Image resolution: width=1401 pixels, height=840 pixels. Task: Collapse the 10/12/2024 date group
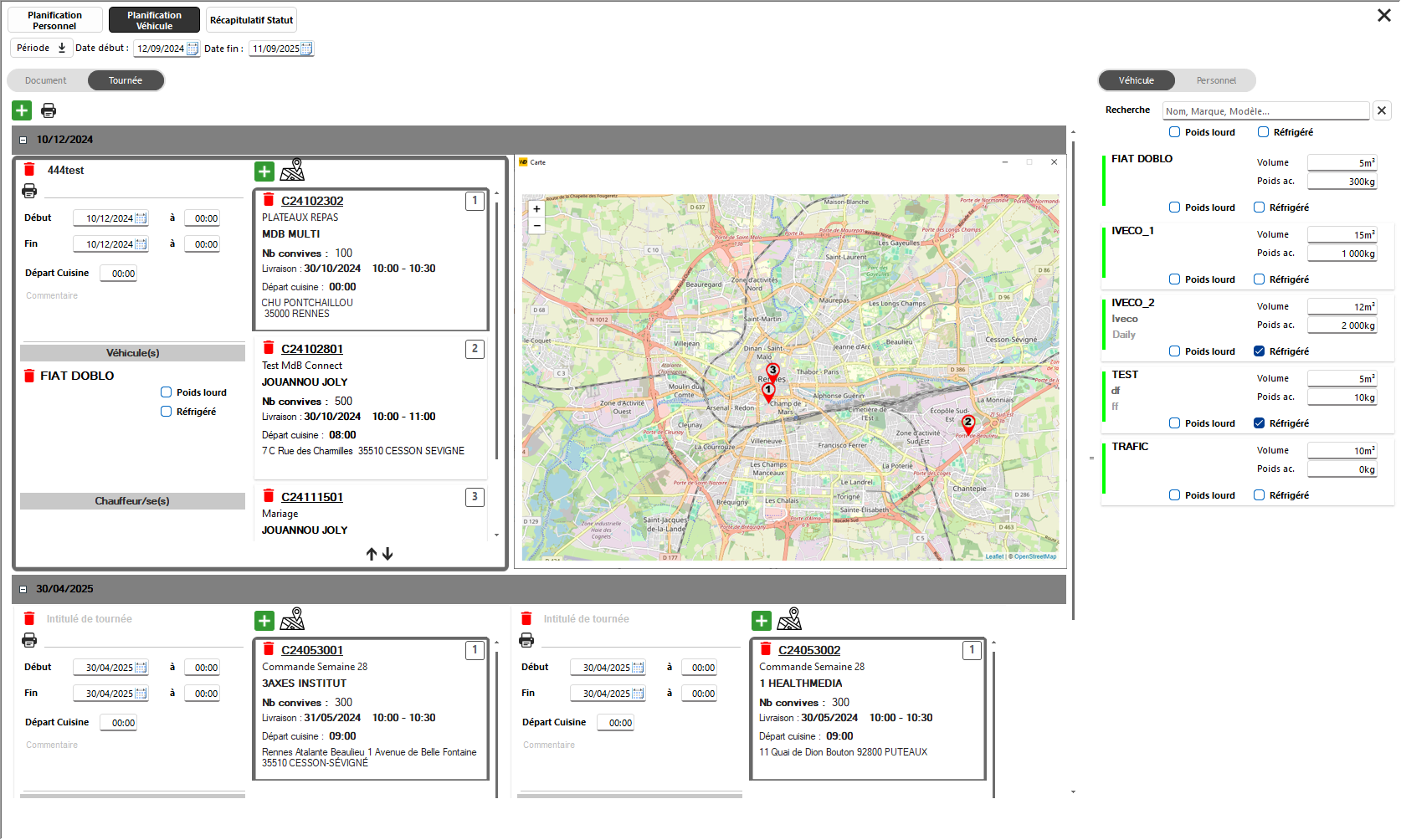pos(23,141)
